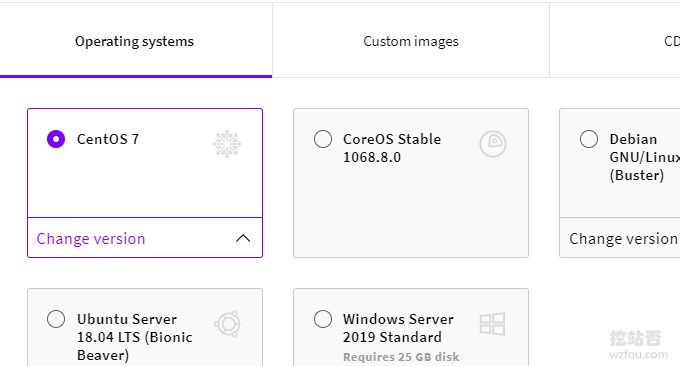Image resolution: width=680 pixels, height=366 pixels.
Task: Click the CentOS 7 label text
Action: point(108,139)
